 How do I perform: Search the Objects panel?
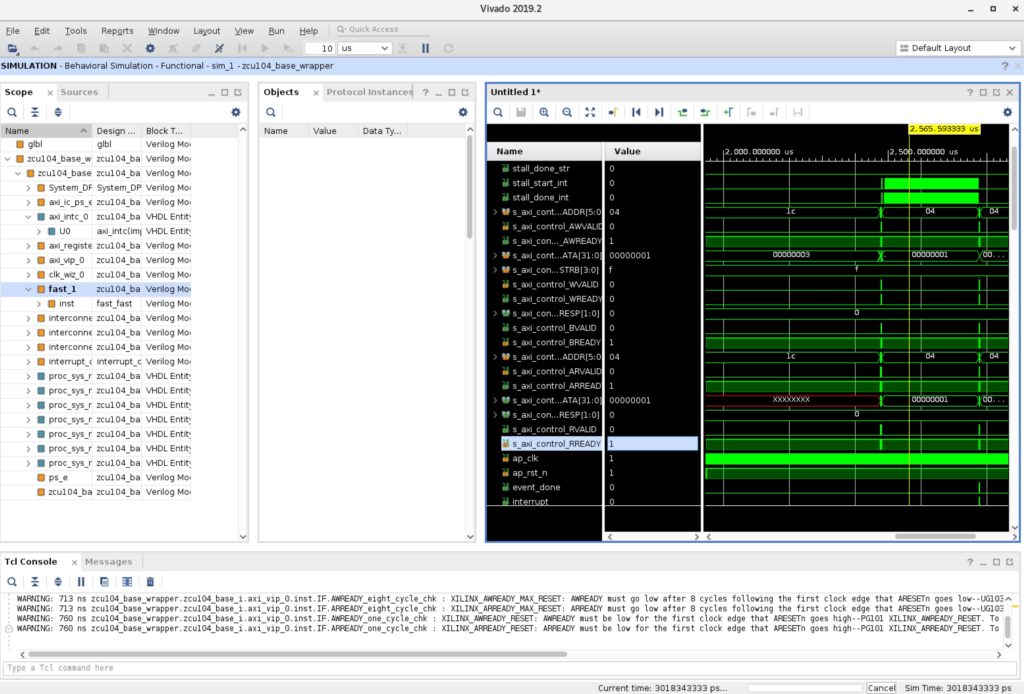pos(271,112)
